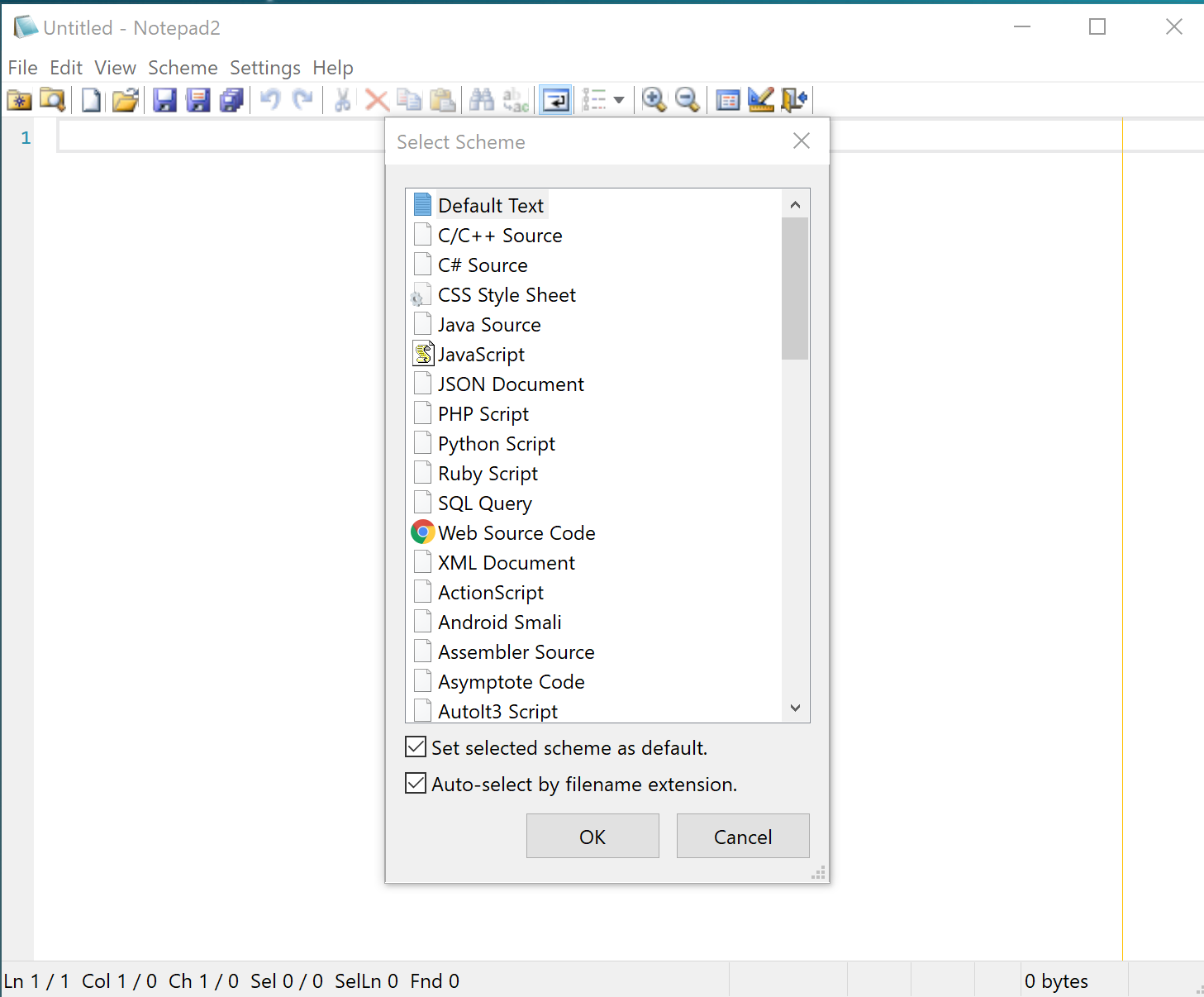Viewport: 1204px width, 997px height.
Task: Cancel the Select Scheme dialog
Action: tap(741, 836)
